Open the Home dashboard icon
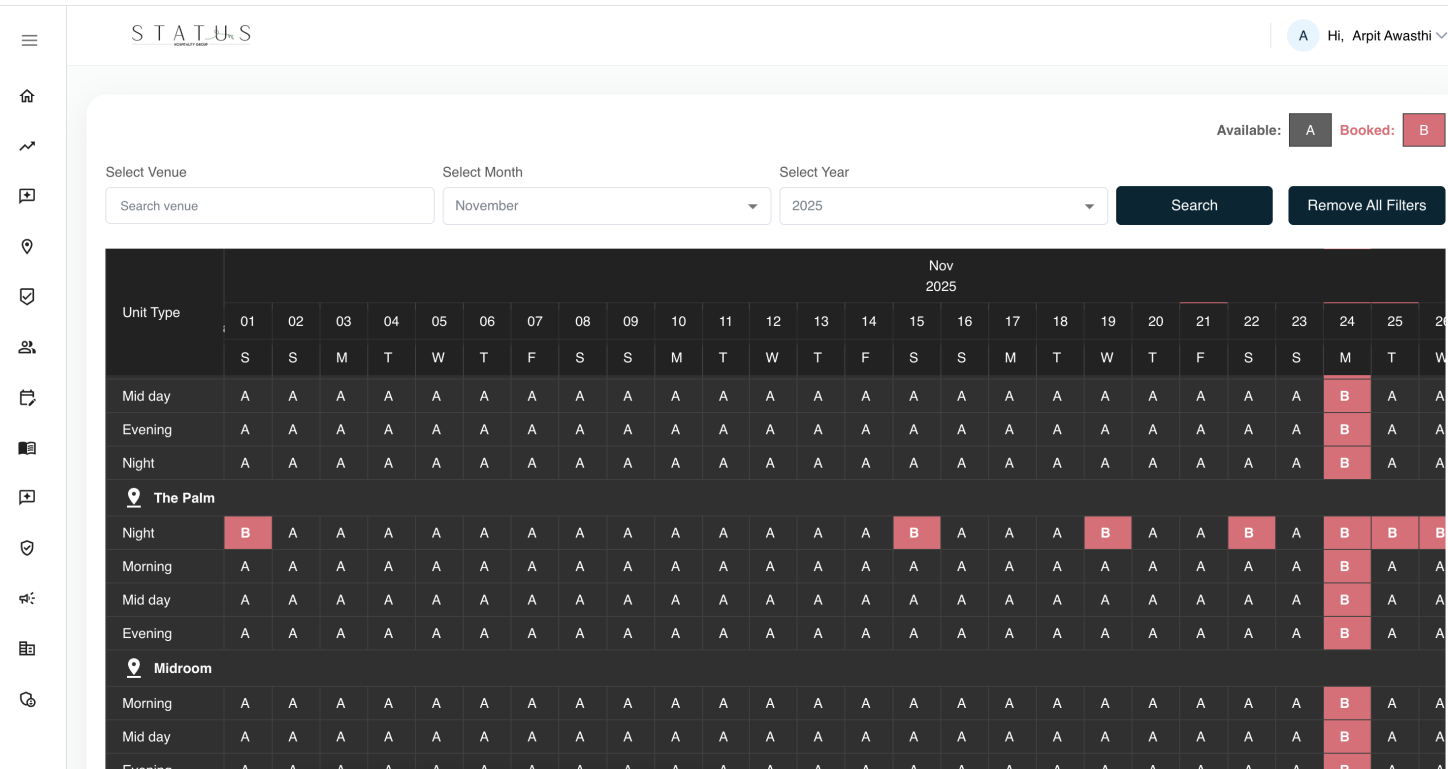This screenshot has width=1448, height=769. 29,95
